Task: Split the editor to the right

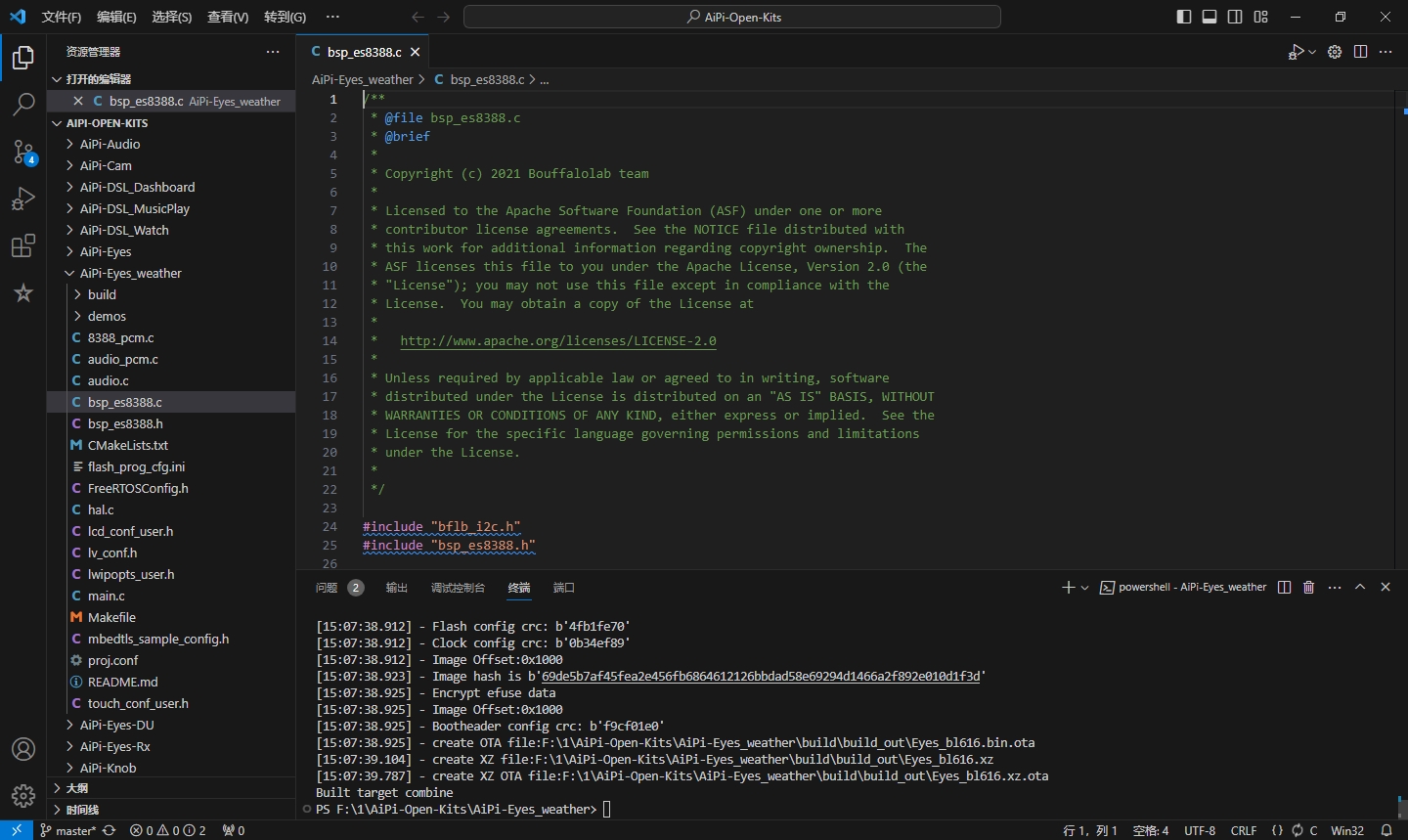Action: point(1360,52)
